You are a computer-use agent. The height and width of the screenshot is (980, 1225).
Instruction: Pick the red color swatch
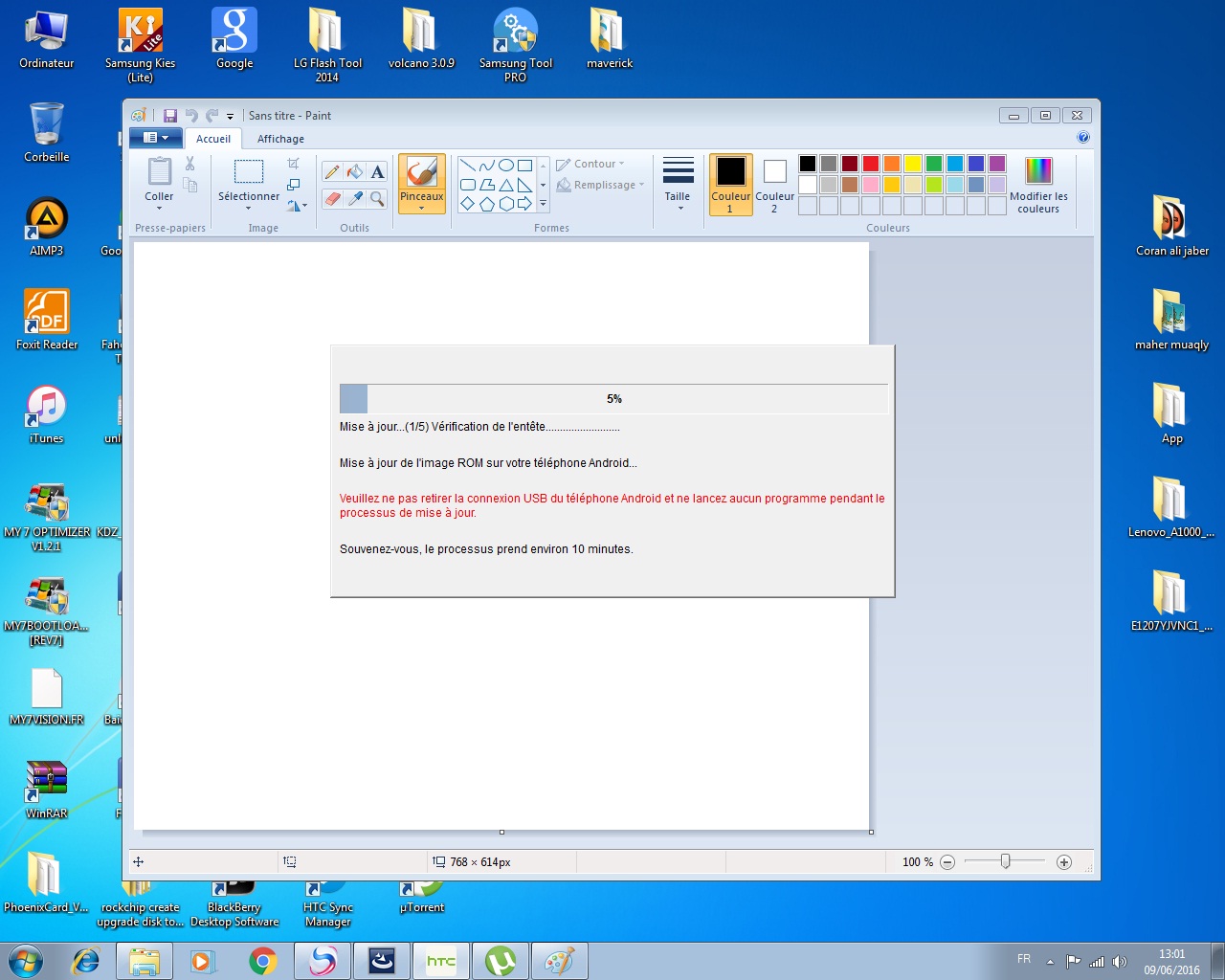pyautogui.click(x=871, y=164)
